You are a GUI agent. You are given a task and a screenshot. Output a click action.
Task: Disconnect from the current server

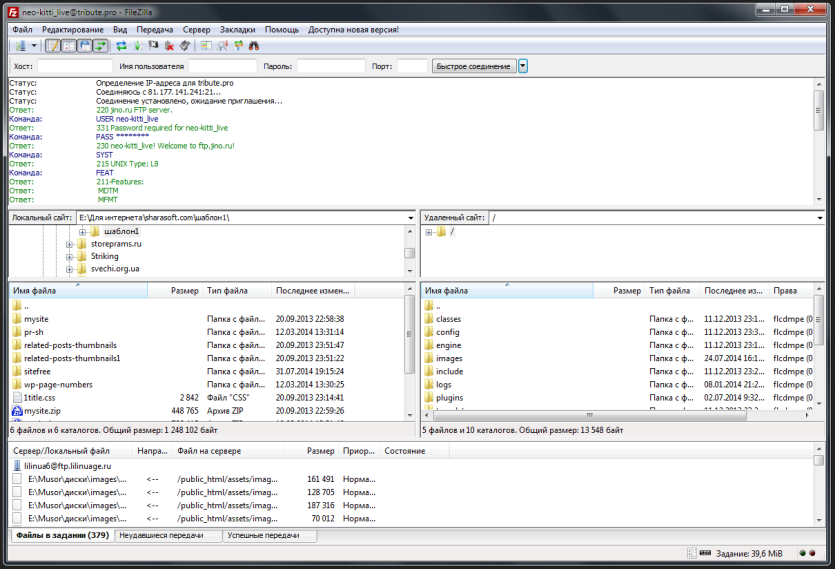coord(169,46)
